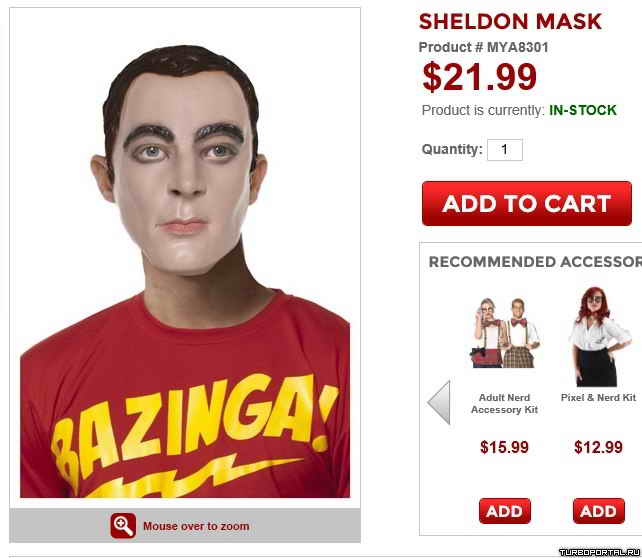Click the magnifier zoom icon
Screen dimensions: 642x558
[123, 526]
